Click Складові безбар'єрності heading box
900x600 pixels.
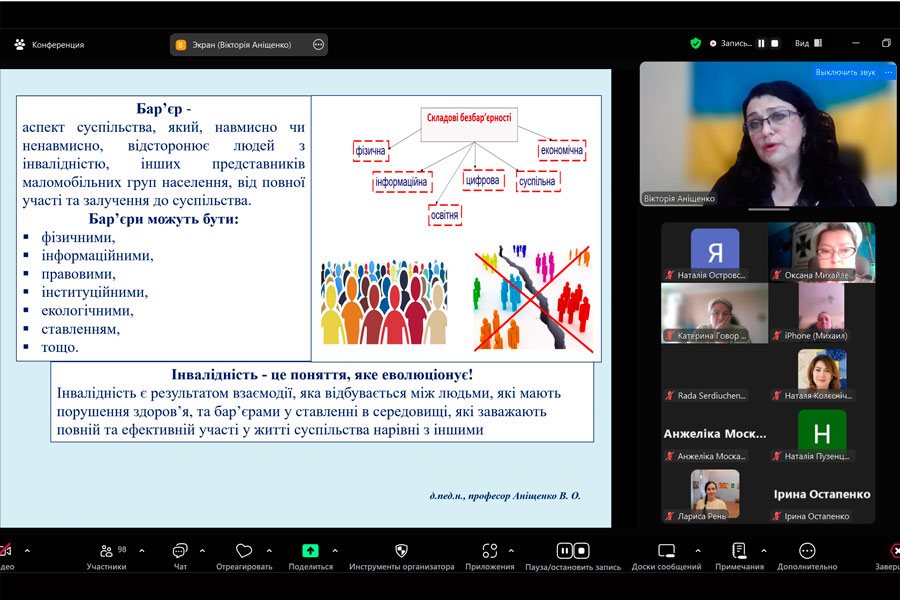pyautogui.click(x=469, y=124)
